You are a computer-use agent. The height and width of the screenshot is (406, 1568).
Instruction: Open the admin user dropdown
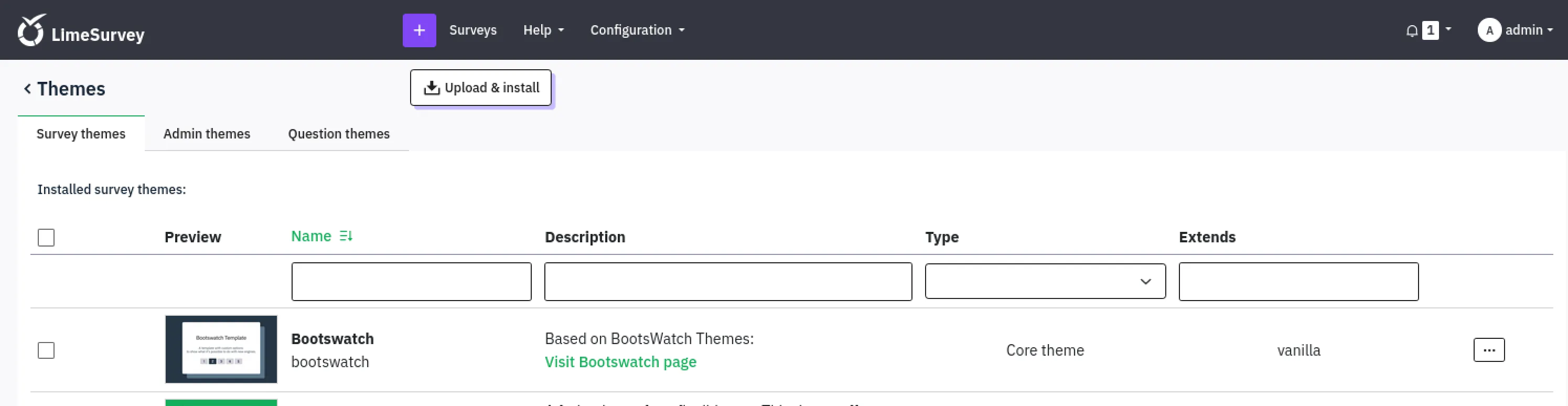(x=1529, y=30)
